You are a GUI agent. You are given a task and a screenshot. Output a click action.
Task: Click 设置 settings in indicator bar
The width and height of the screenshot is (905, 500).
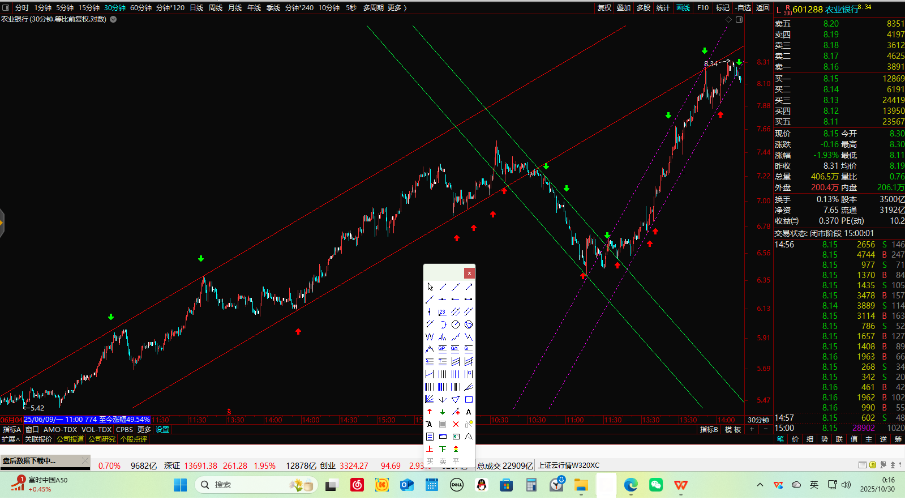pyautogui.click(x=163, y=430)
